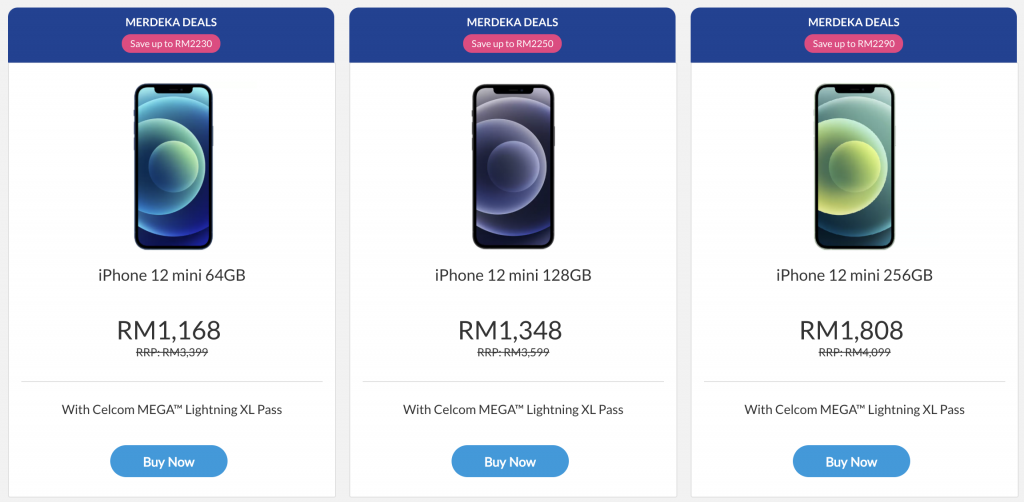Click the struck-through RRP: RM4,099 text
1024x502 pixels.
point(854,352)
